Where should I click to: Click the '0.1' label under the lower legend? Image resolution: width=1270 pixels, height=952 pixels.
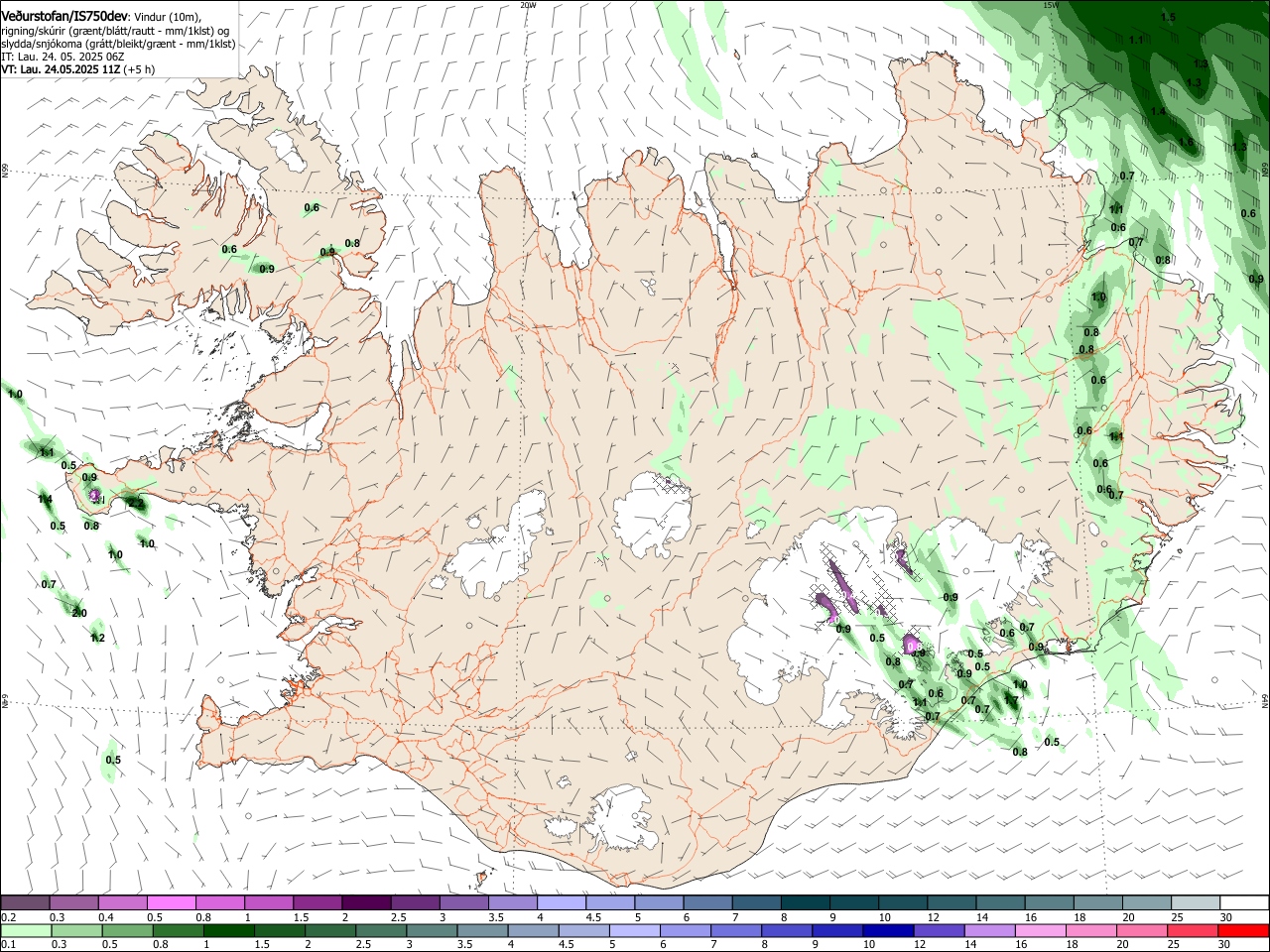pos(10,946)
